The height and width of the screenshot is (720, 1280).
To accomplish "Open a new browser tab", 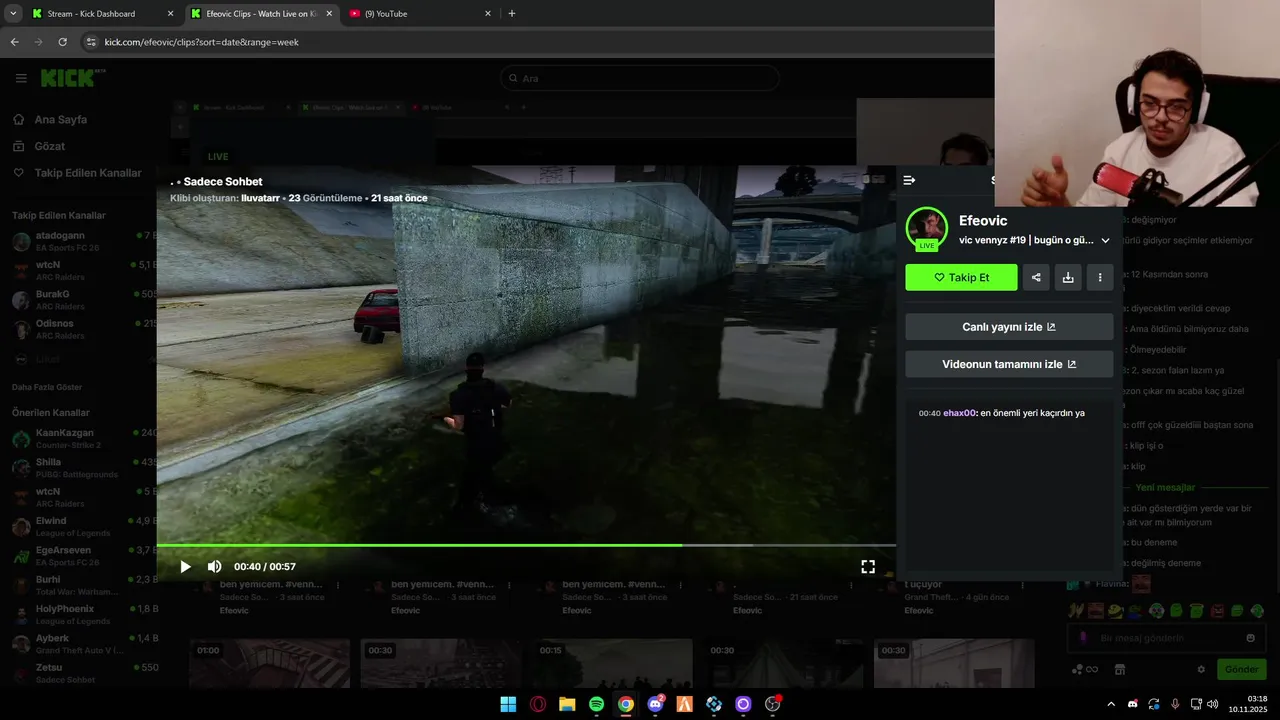I will (512, 14).
